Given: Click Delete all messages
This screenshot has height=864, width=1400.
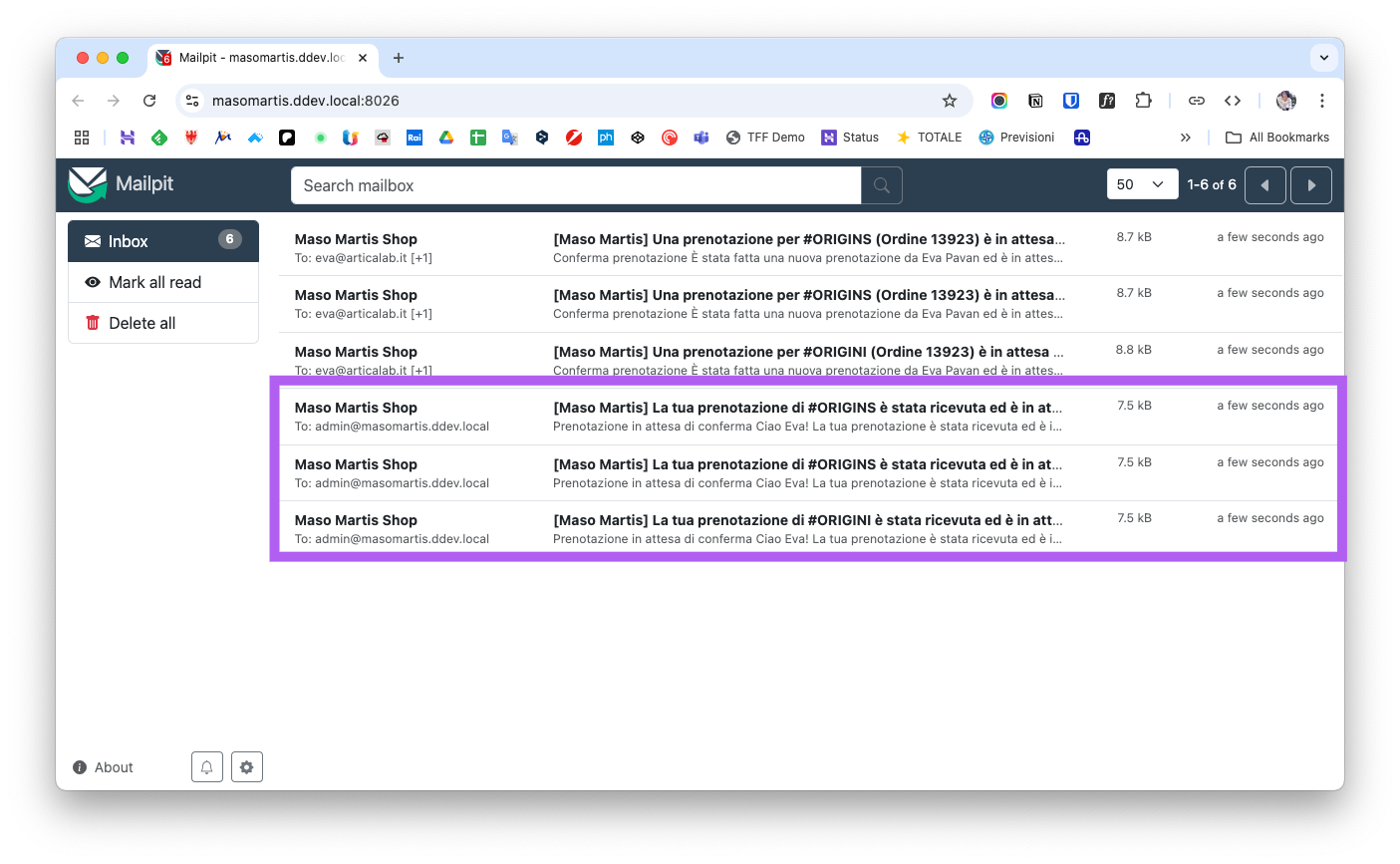Looking at the screenshot, I should tap(163, 323).
